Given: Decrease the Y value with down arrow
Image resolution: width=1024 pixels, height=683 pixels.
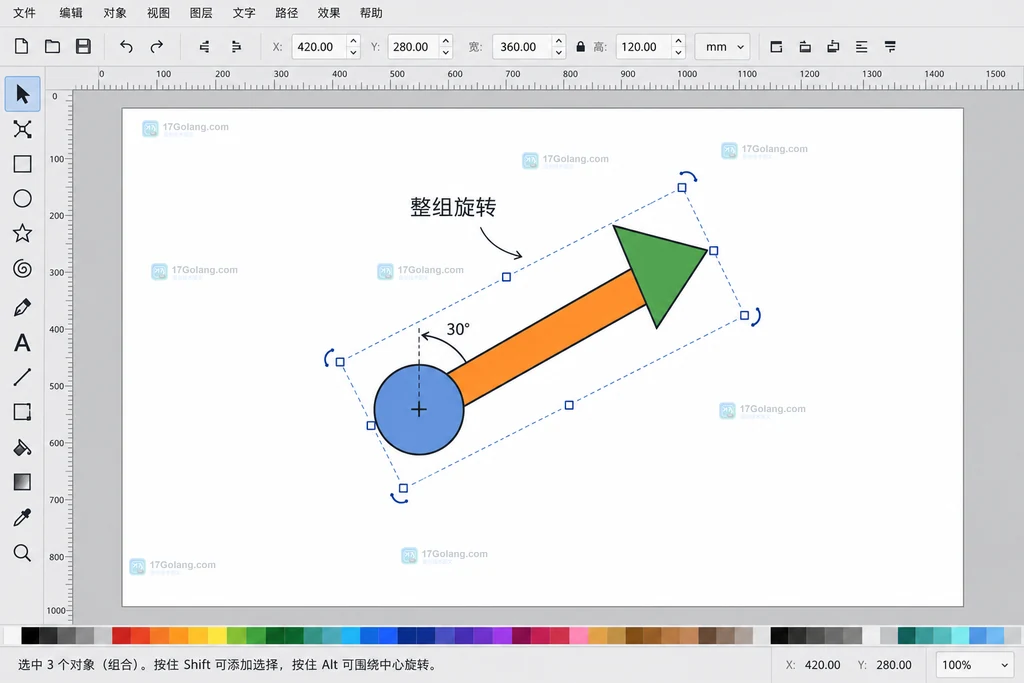Looking at the screenshot, I should (446, 52).
